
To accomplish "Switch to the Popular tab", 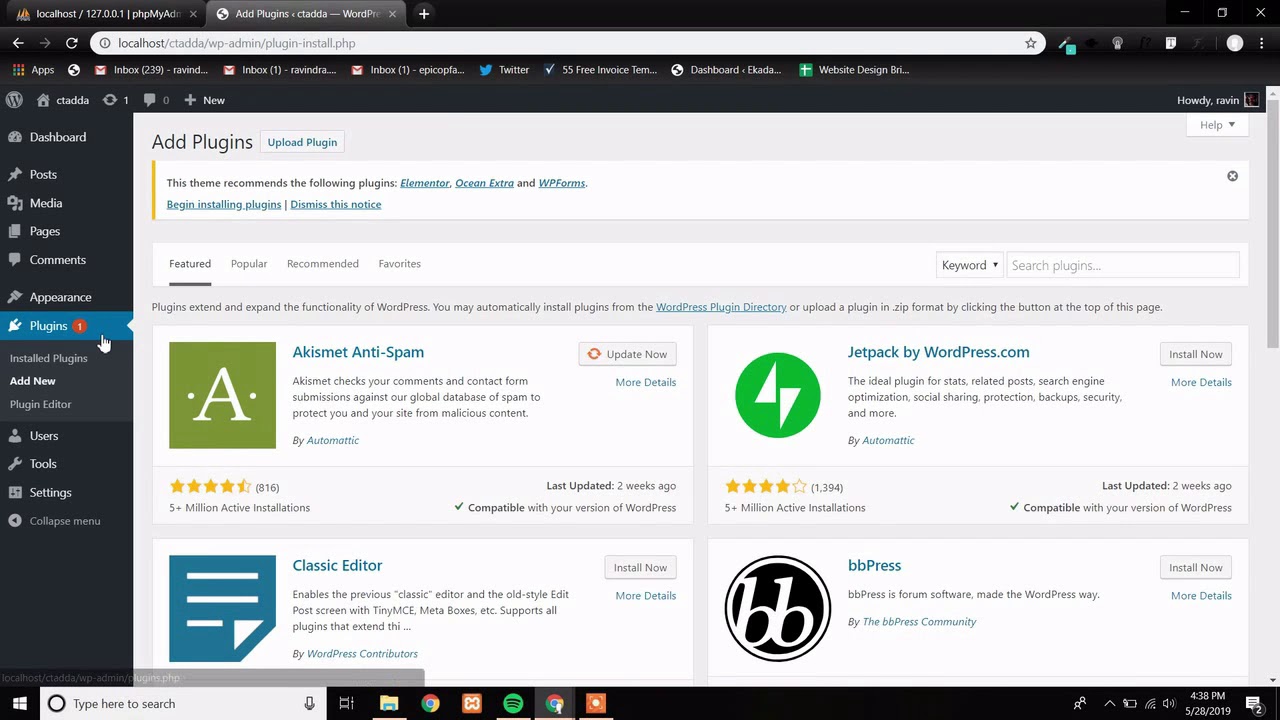I will 249,264.
